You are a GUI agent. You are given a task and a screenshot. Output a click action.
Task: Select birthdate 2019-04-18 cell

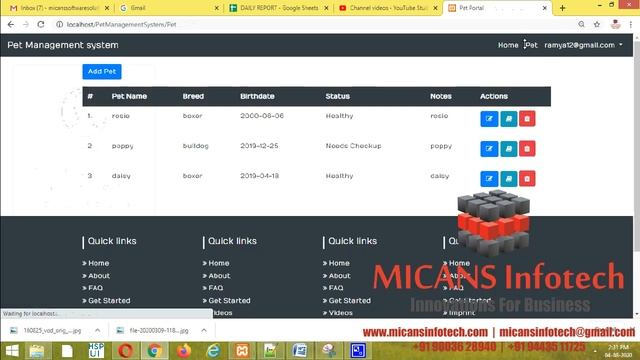(259, 176)
